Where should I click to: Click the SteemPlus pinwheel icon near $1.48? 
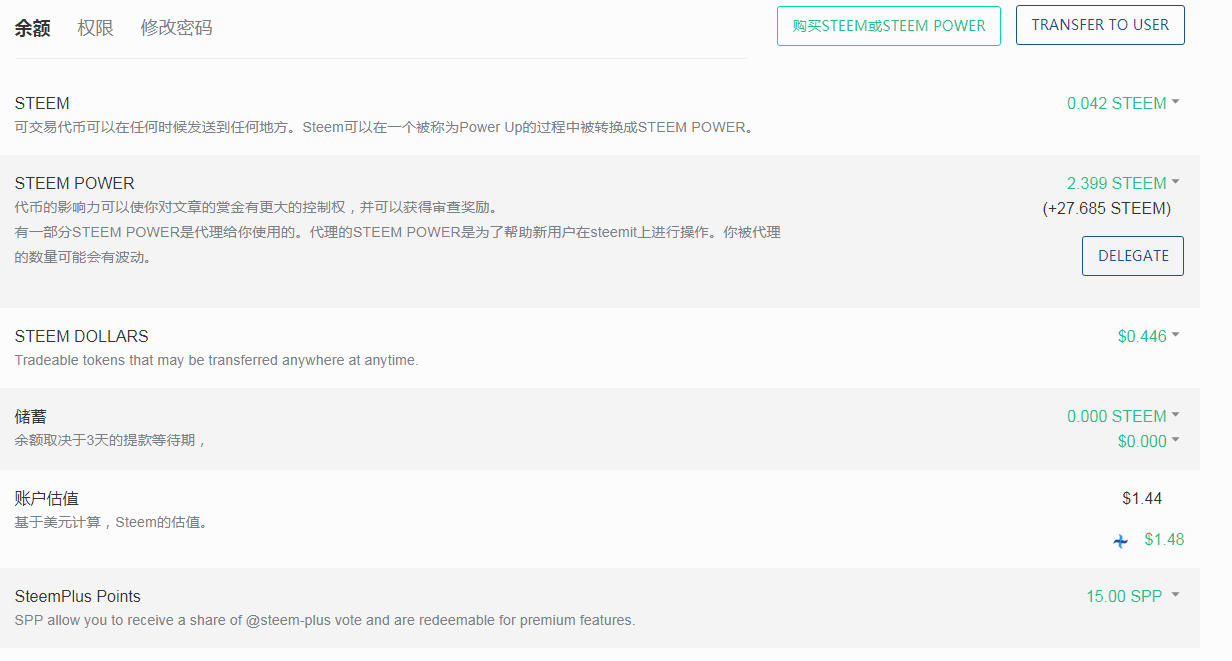click(1121, 541)
